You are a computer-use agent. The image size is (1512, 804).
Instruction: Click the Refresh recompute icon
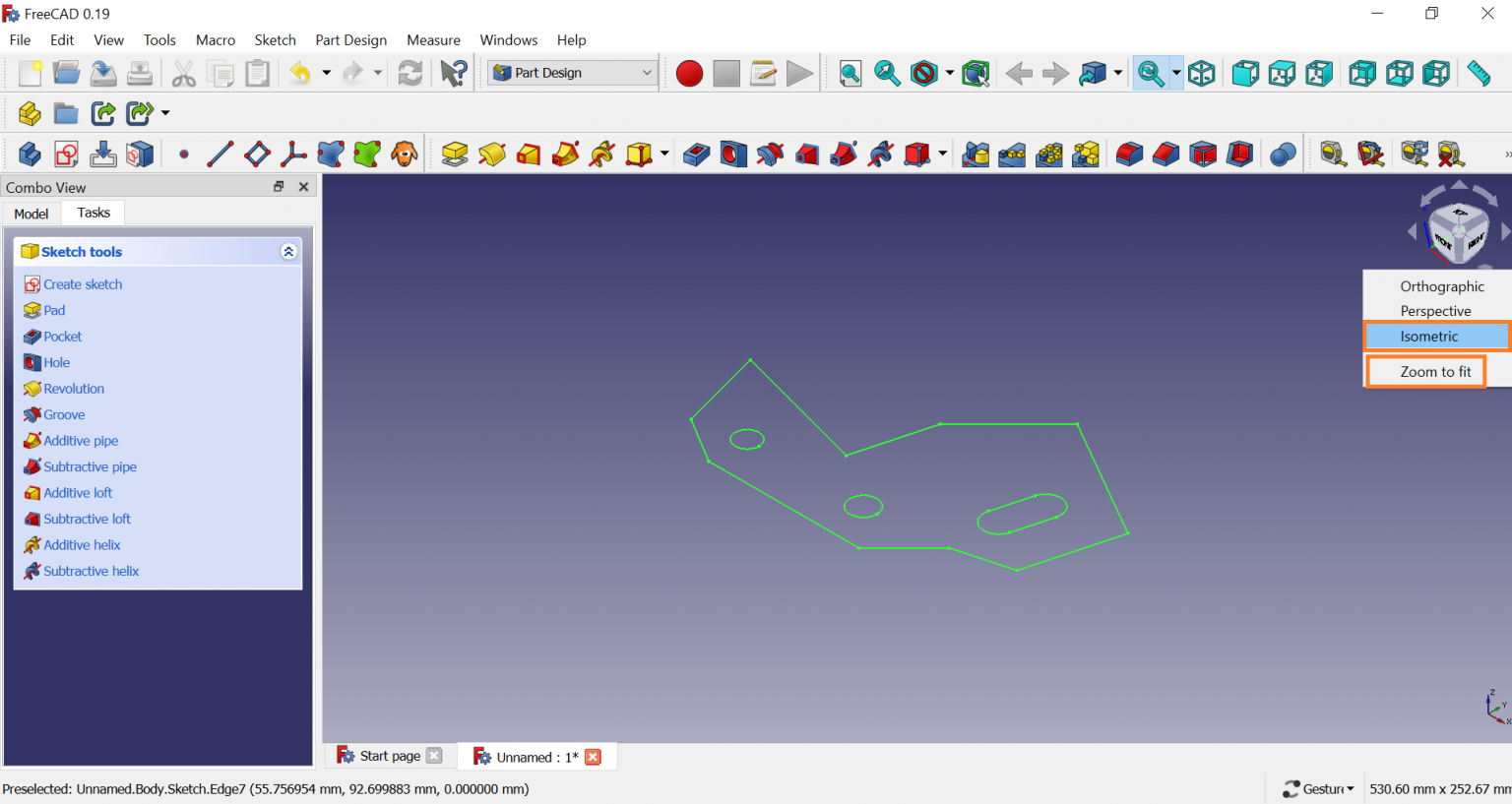410,74
